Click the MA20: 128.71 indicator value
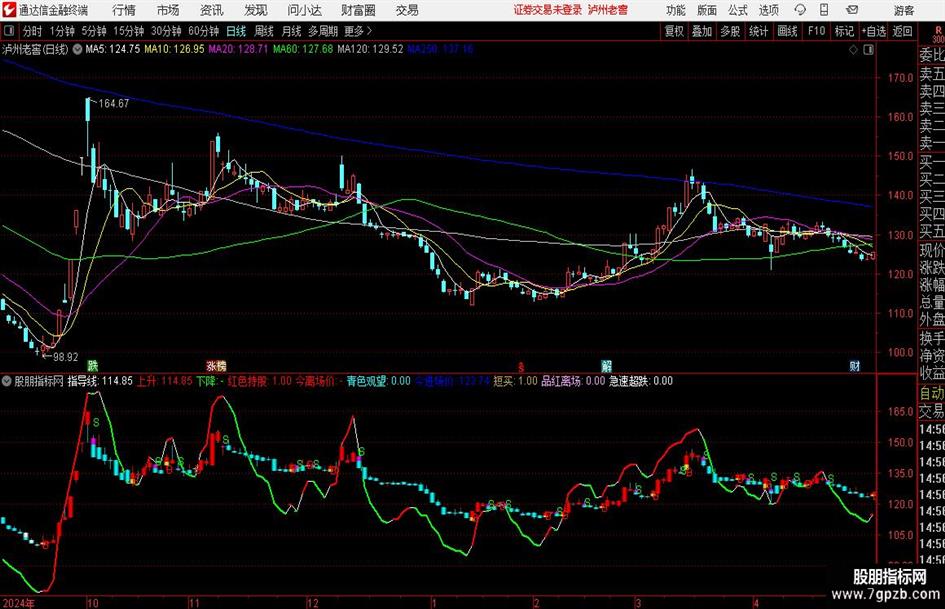 pos(238,49)
